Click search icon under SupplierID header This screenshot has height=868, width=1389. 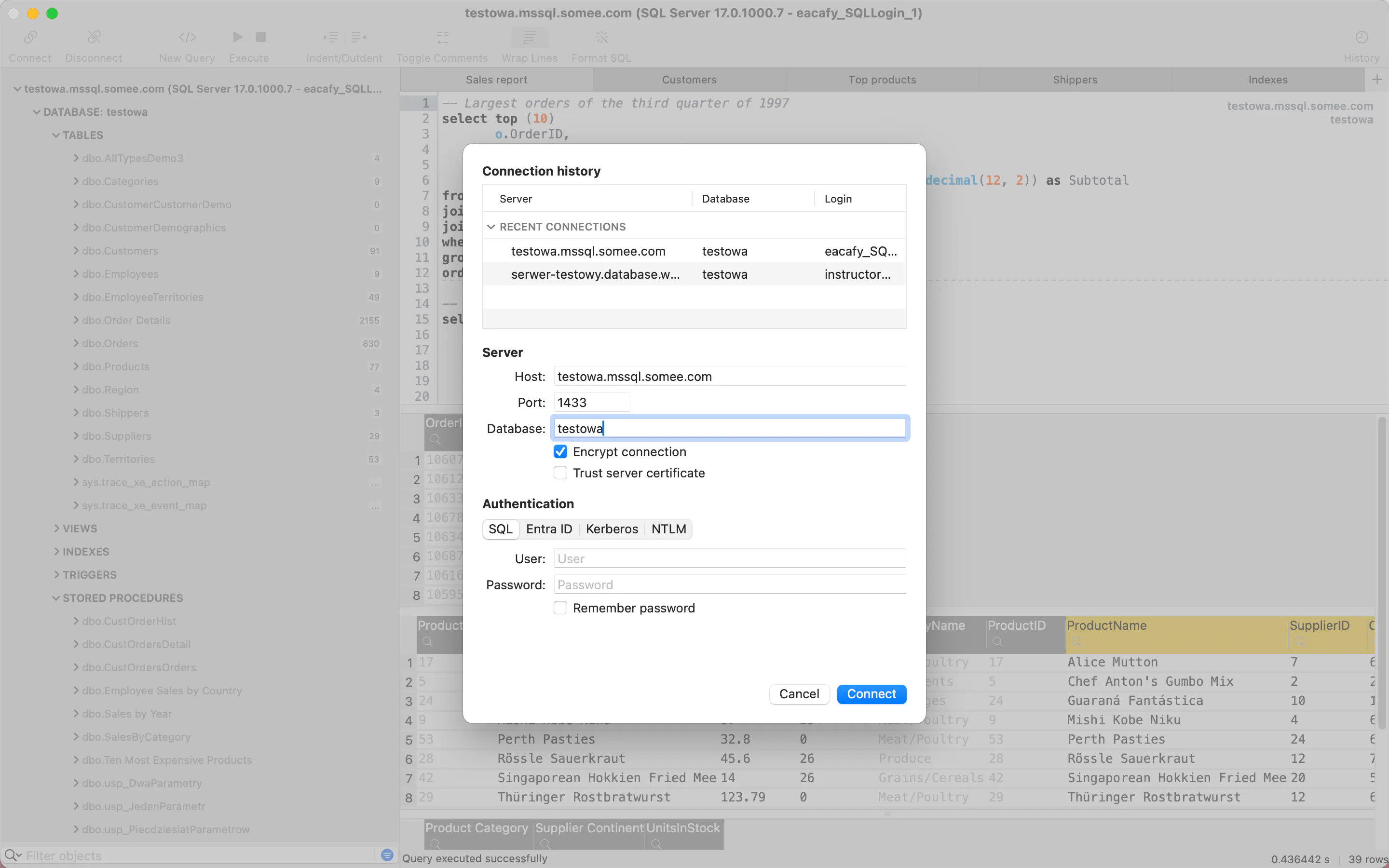point(1299,642)
